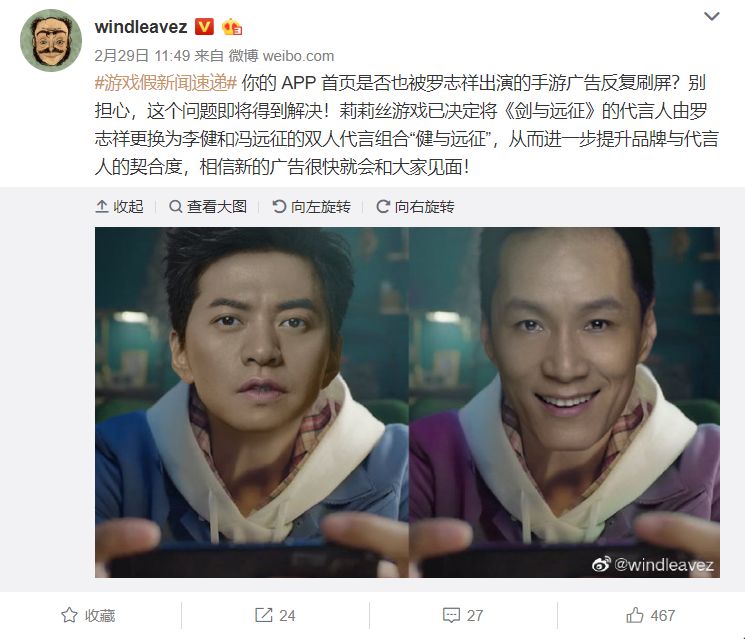745x639 pixels.
Task: Open the post options chevron menu
Action: [x=711, y=17]
